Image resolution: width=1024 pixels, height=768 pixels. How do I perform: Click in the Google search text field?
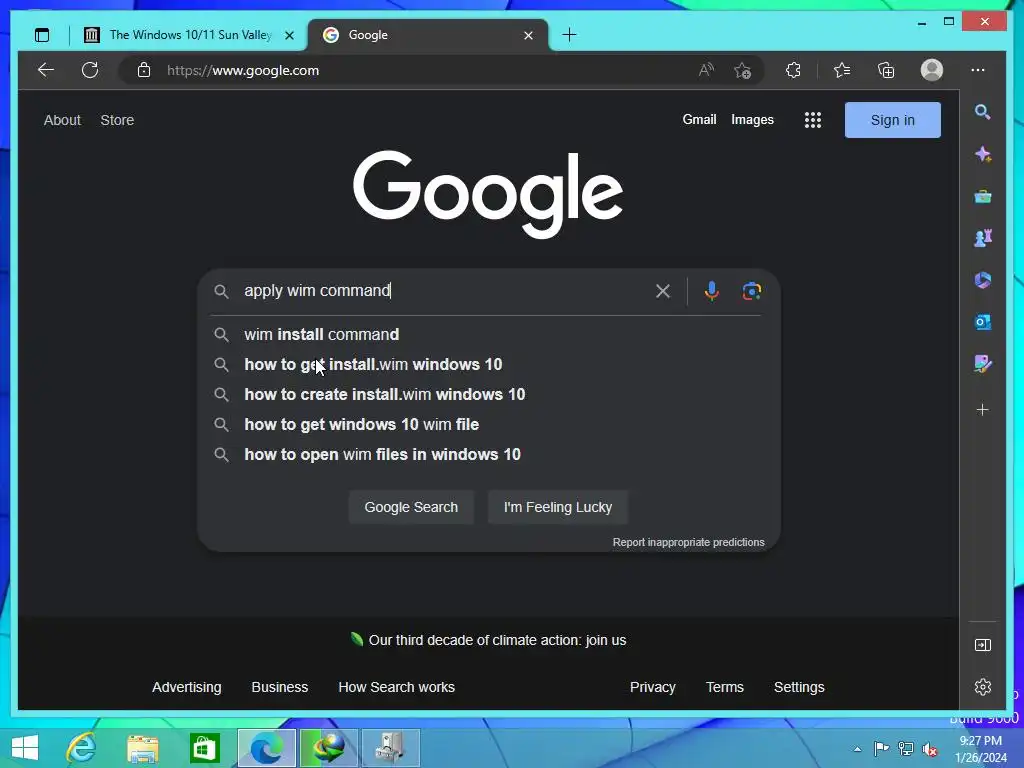coord(444,291)
